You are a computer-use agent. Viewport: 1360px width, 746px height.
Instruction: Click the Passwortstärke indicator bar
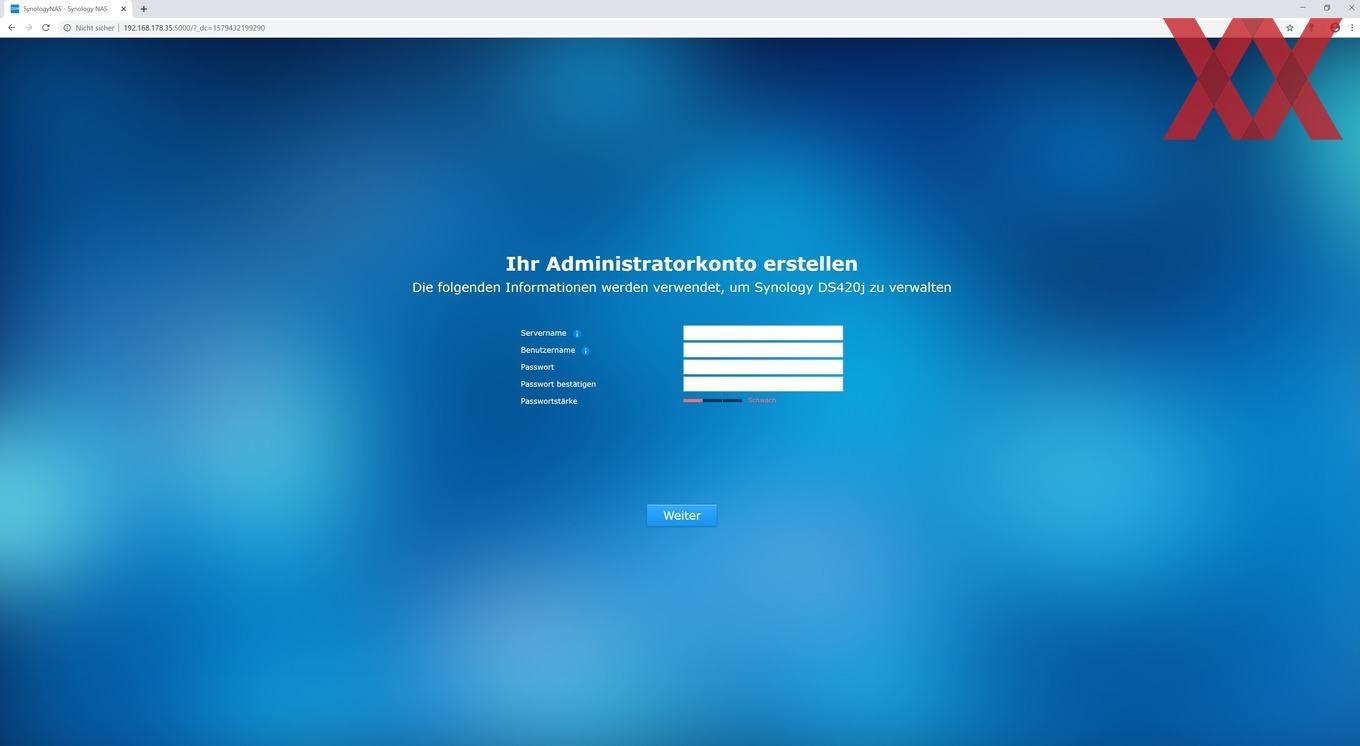[713, 400]
